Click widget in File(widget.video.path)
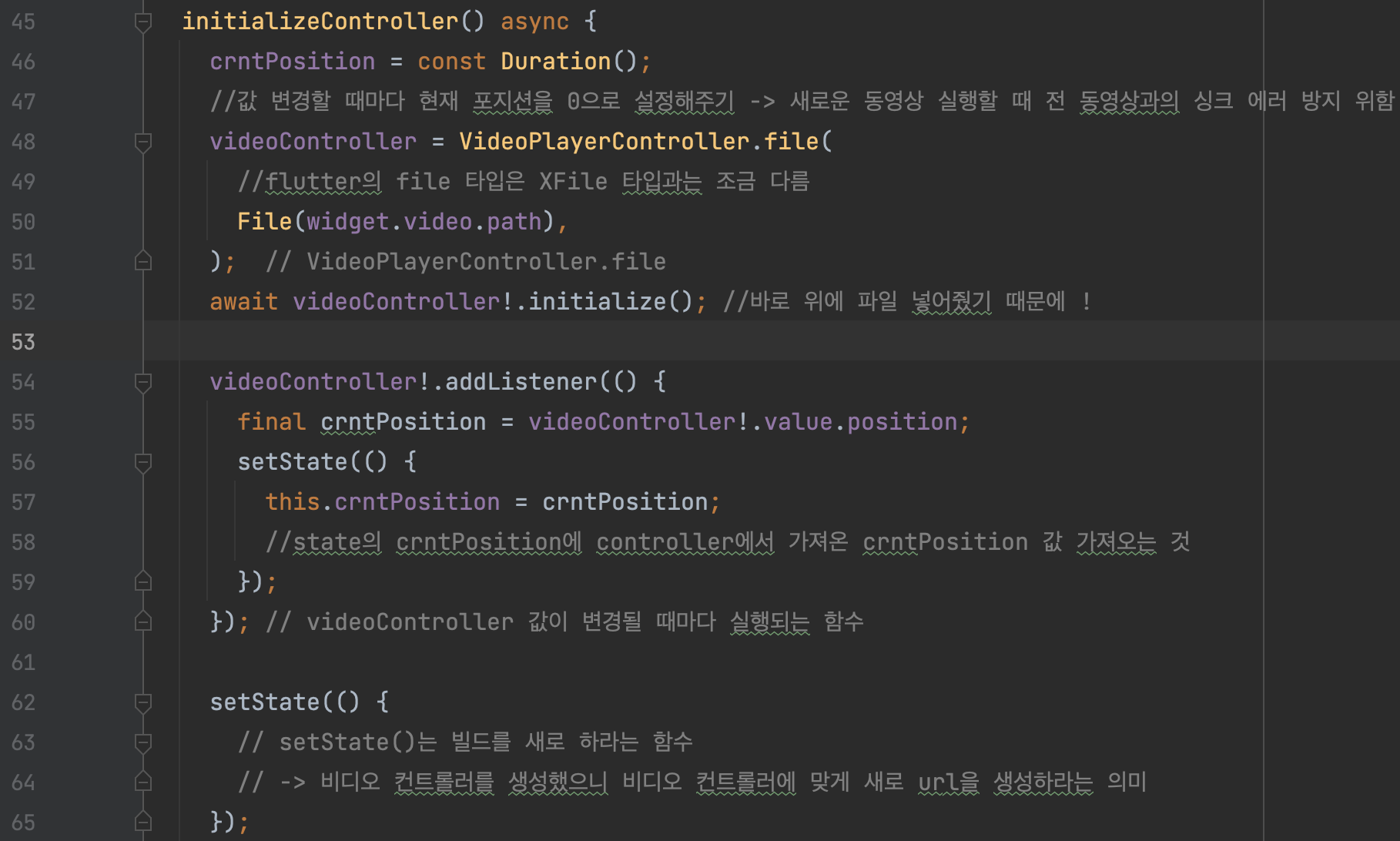The height and width of the screenshot is (841, 1400). [348, 222]
